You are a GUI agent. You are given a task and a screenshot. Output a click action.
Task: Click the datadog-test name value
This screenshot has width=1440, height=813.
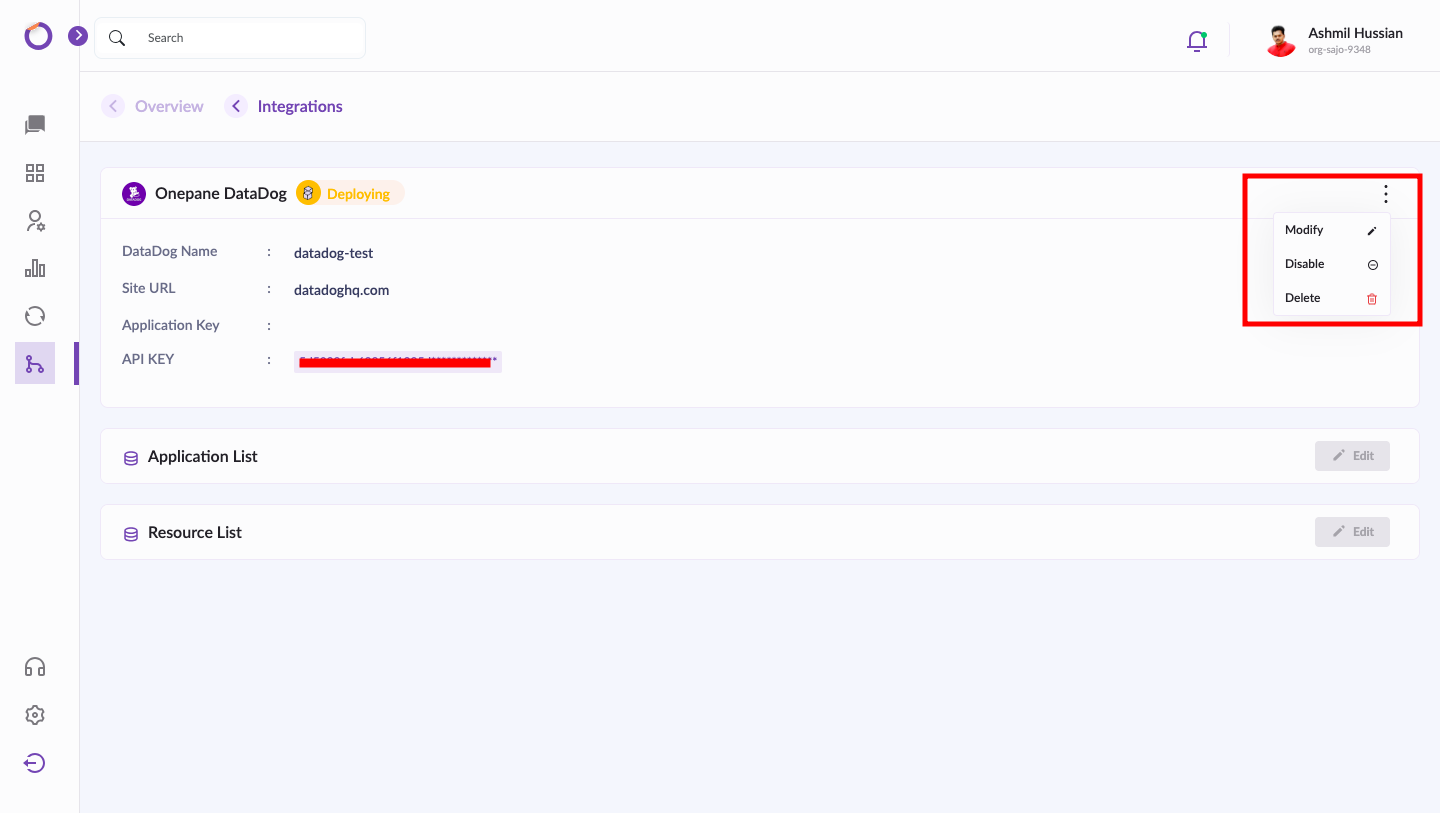pyautogui.click(x=334, y=253)
